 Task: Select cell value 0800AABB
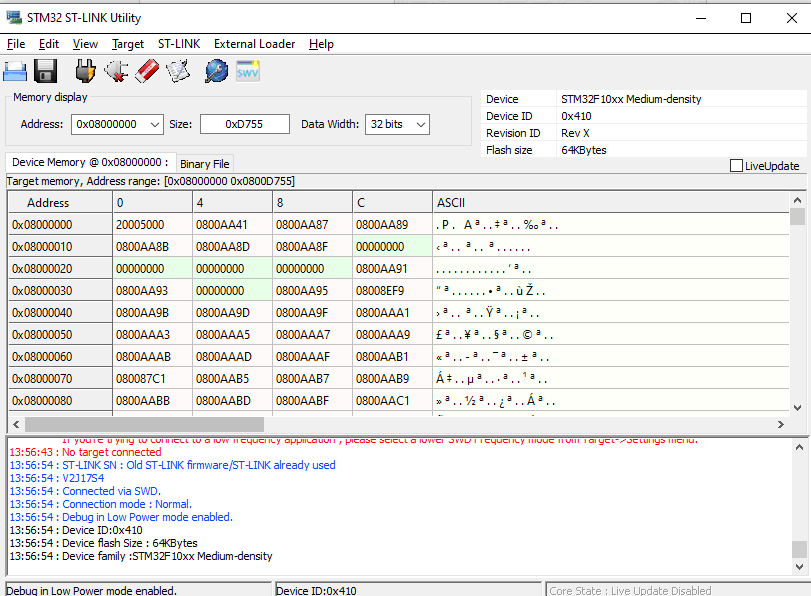152,401
